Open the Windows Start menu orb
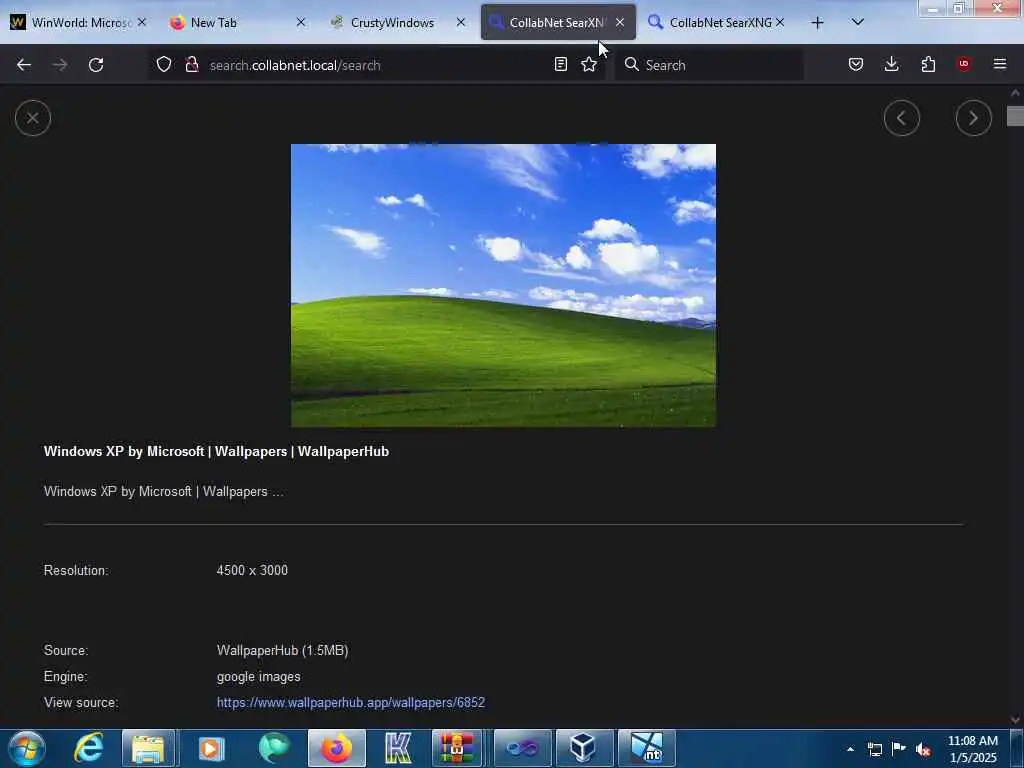This screenshot has height=768, width=1024. [26, 748]
